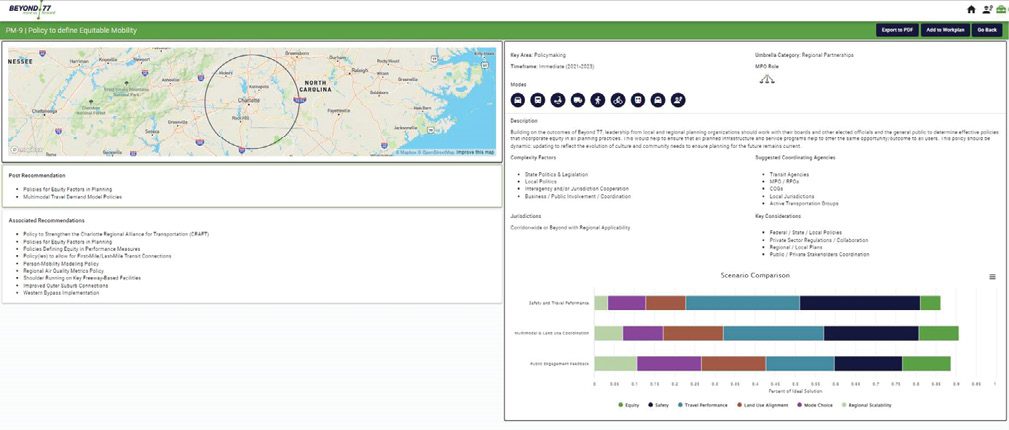Screen dimensions: 1009x430
Task: Click the Home icon in header
Action: pyautogui.click(x=971, y=9)
